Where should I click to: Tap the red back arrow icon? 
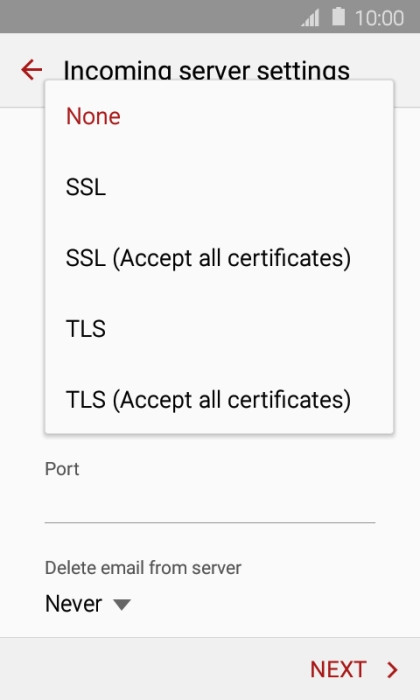(31, 70)
